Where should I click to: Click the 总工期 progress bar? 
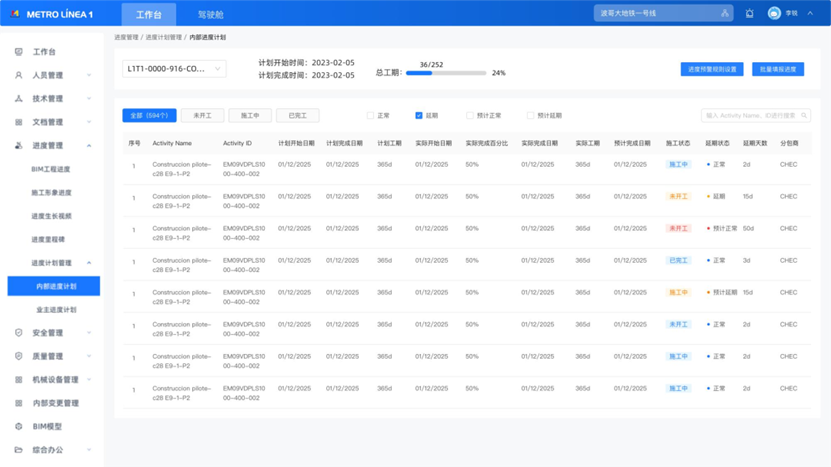tap(446, 73)
